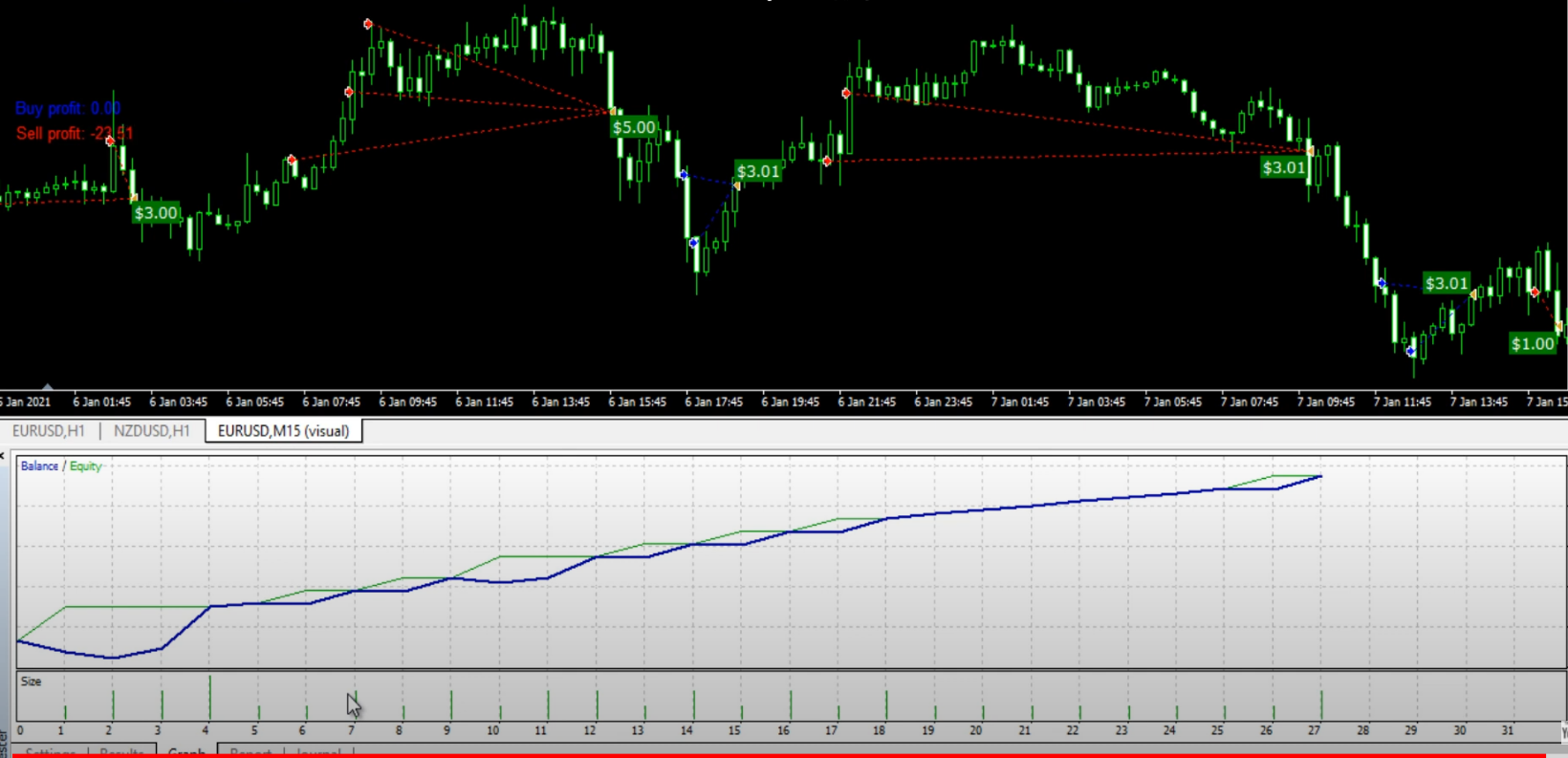This screenshot has height=758, width=1568.
Task: Switch to the EURUSD,H1 chart tab
Action: (x=49, y=431)
